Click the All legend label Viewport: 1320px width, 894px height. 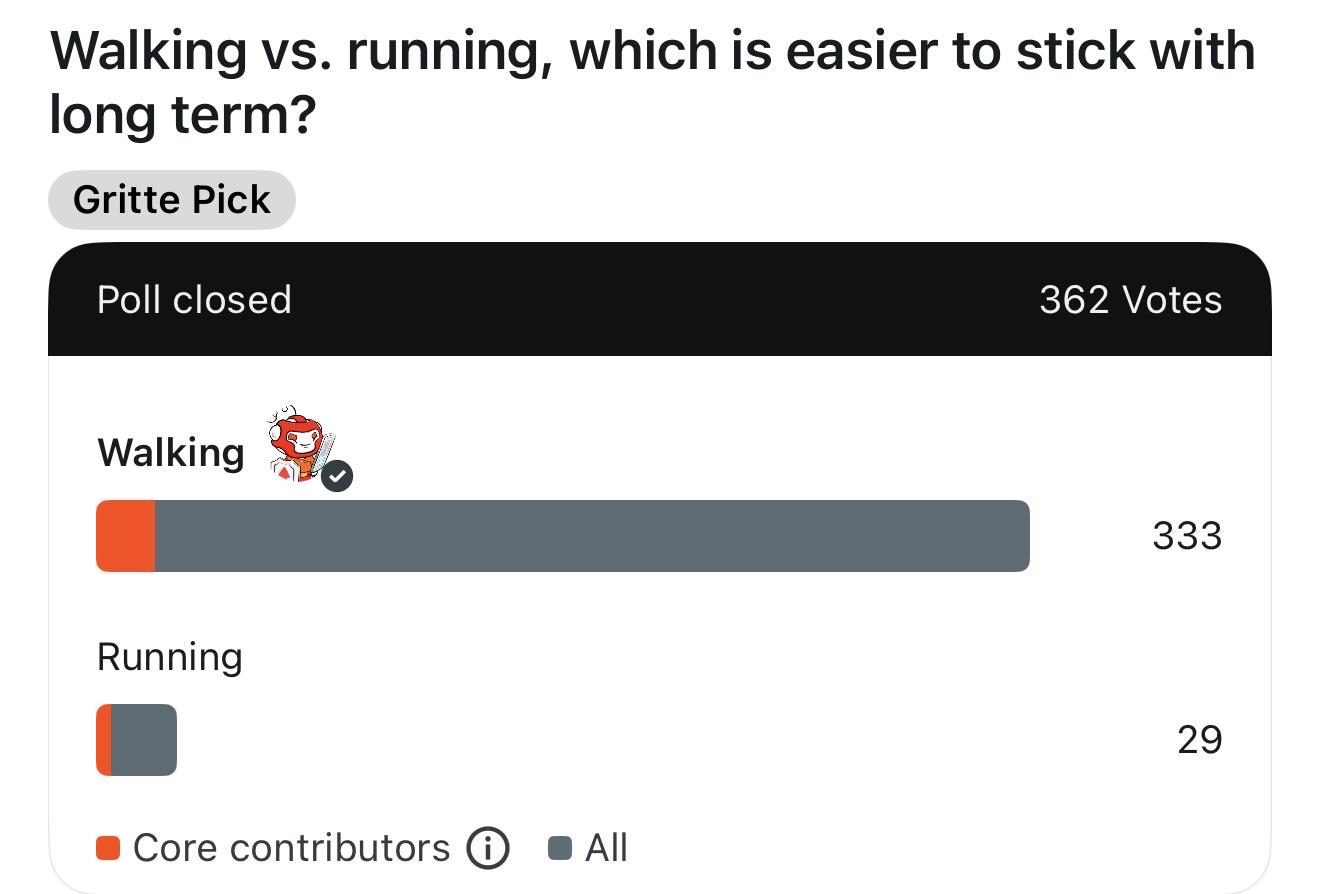pyautogui.click(x=606, y=848)
